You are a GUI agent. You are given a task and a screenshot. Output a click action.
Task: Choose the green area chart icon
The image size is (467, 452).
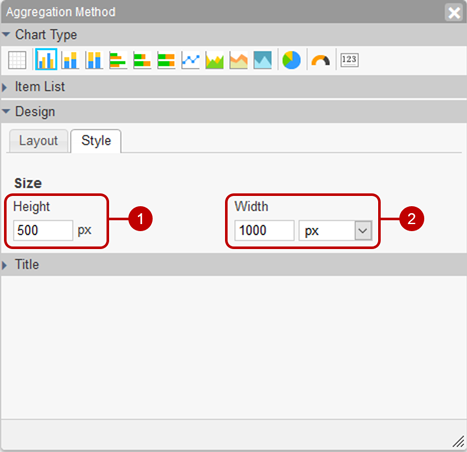click(214, 60)
